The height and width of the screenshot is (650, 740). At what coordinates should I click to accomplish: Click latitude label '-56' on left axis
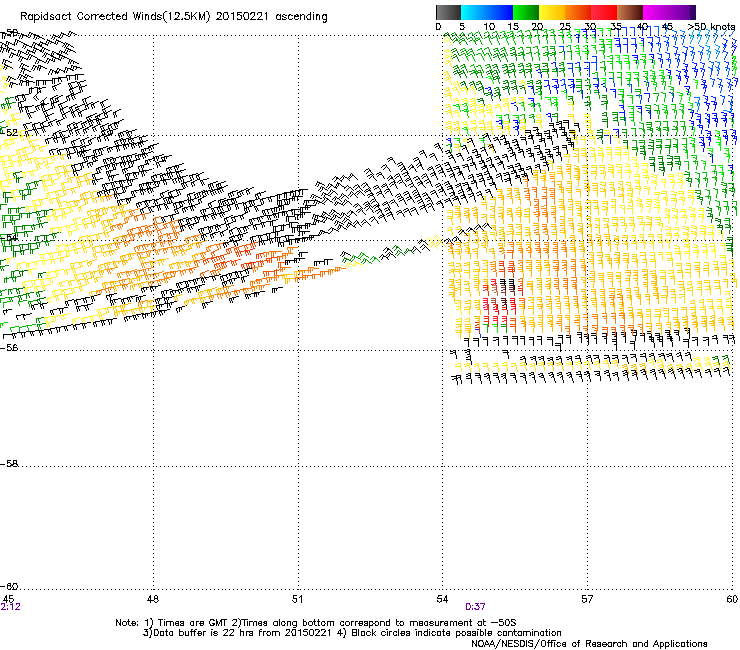9,347
